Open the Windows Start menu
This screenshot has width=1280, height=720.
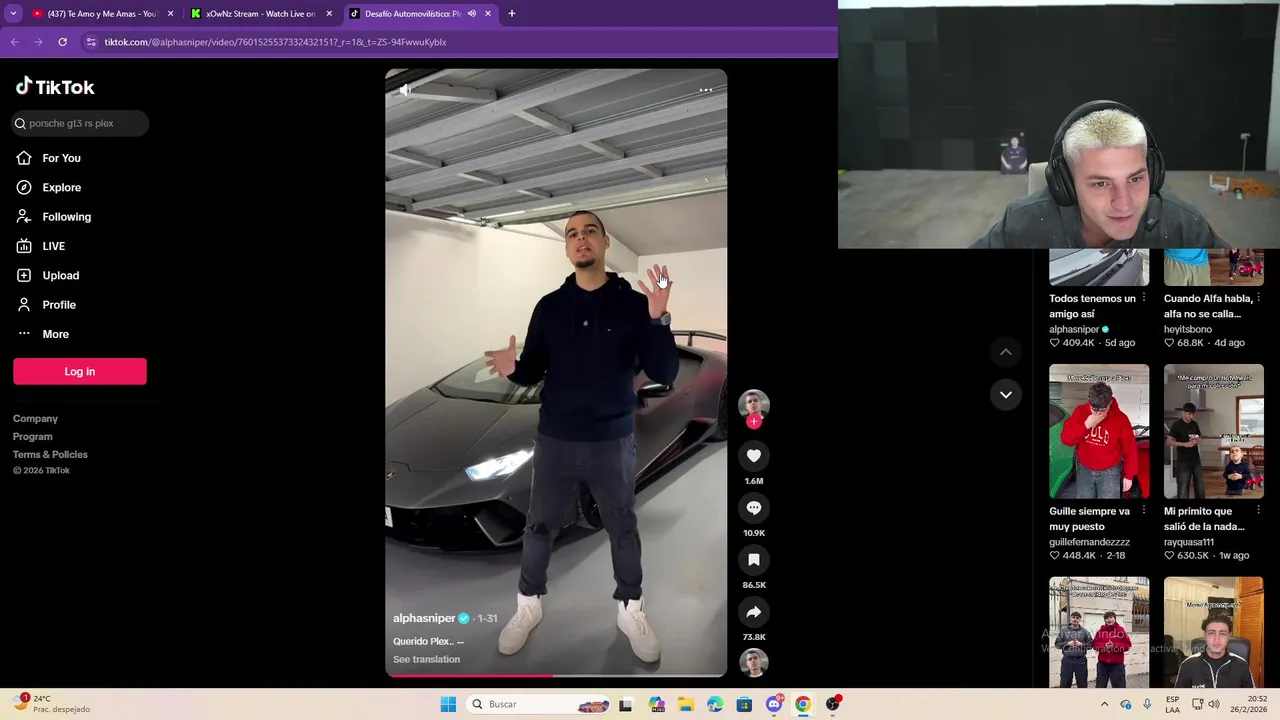(x=448, y=704)
